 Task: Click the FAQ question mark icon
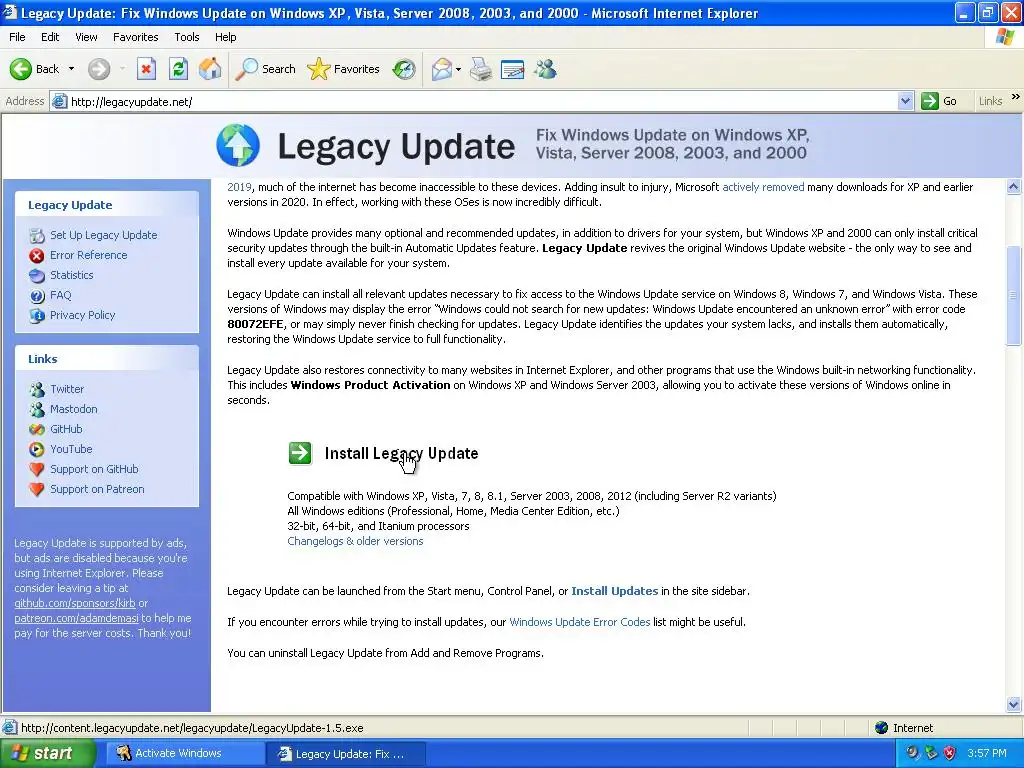click(x=37, y=296)
